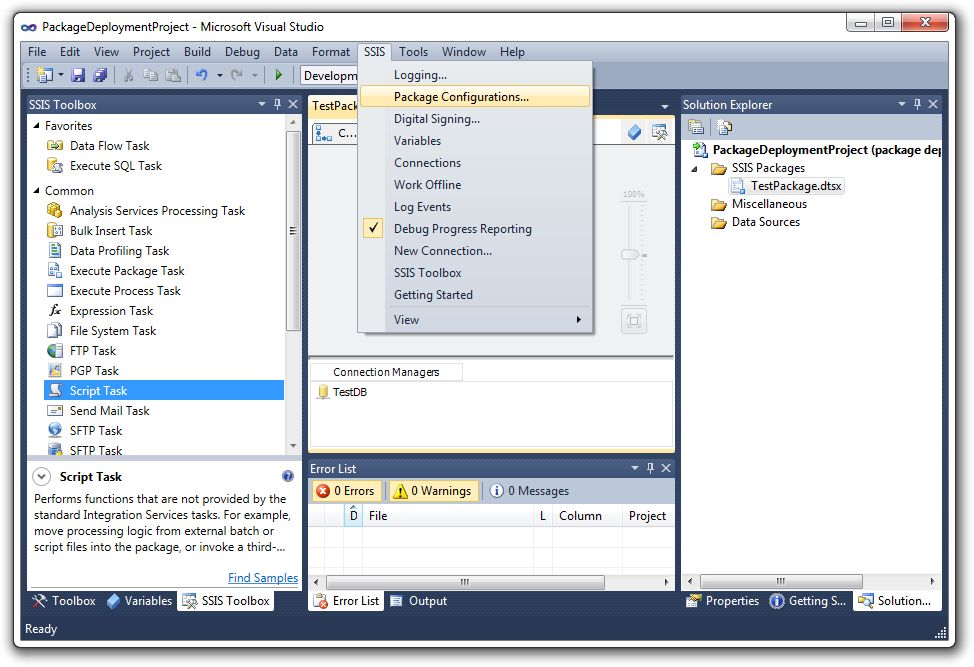Select the File System Task icon
Image resolution: width=974 pixels, height=667 pixels.
coord(55,330)
